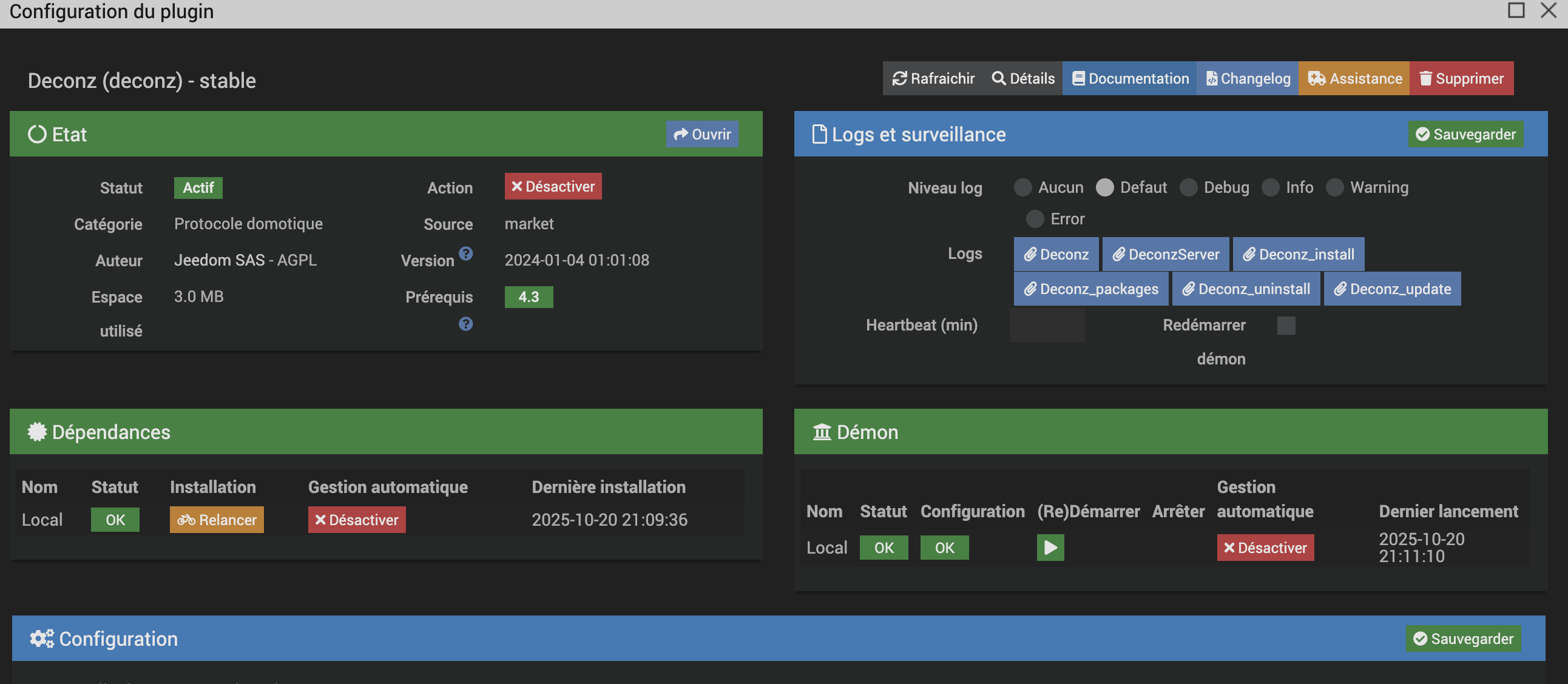The image size is (1568, 684).
Task: Select the Debug log level
Action: (x=1188, y=187)
